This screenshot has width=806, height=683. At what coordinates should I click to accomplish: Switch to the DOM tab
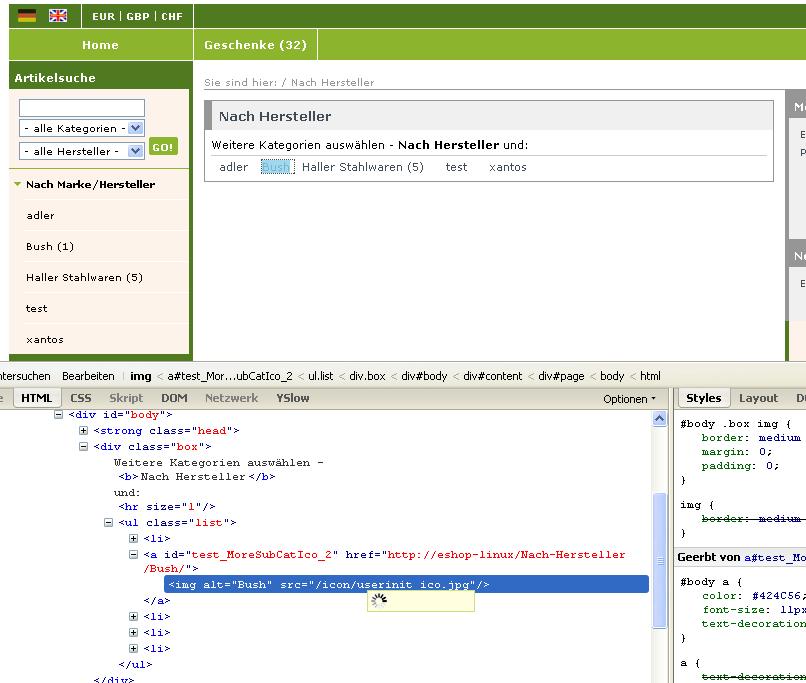(174, 398)
